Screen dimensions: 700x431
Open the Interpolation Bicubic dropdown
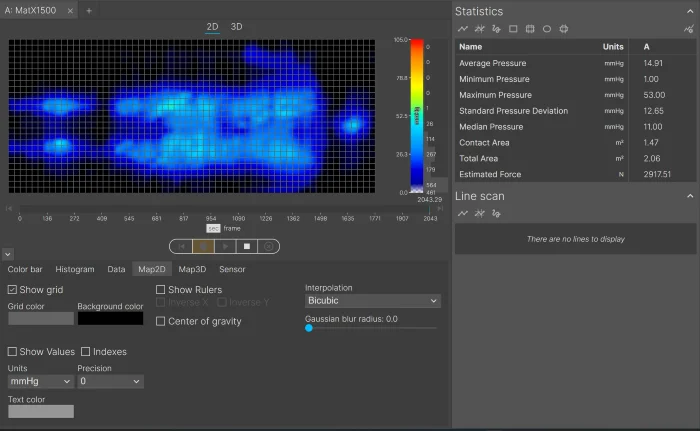click(x=372, y=300)
